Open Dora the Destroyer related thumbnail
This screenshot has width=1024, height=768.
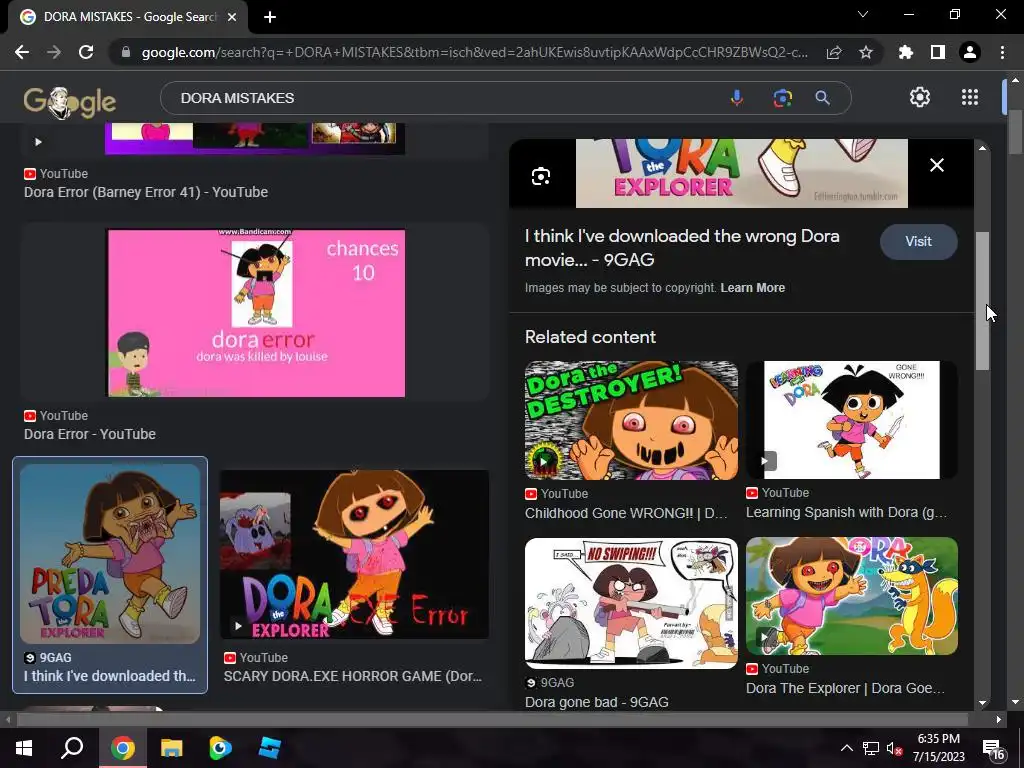point(631,421)
